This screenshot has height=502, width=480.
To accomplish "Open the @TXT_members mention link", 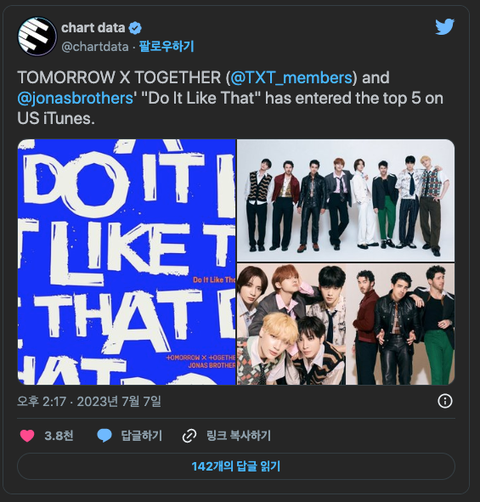I will click(291, 77).
